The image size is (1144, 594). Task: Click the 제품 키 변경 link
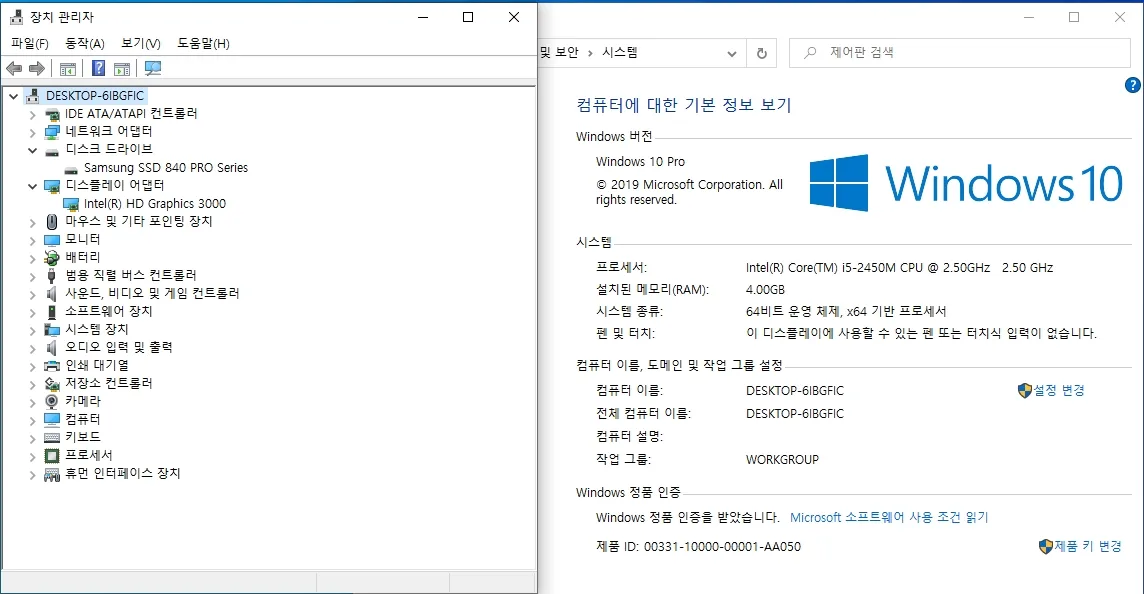[1088, 546]
